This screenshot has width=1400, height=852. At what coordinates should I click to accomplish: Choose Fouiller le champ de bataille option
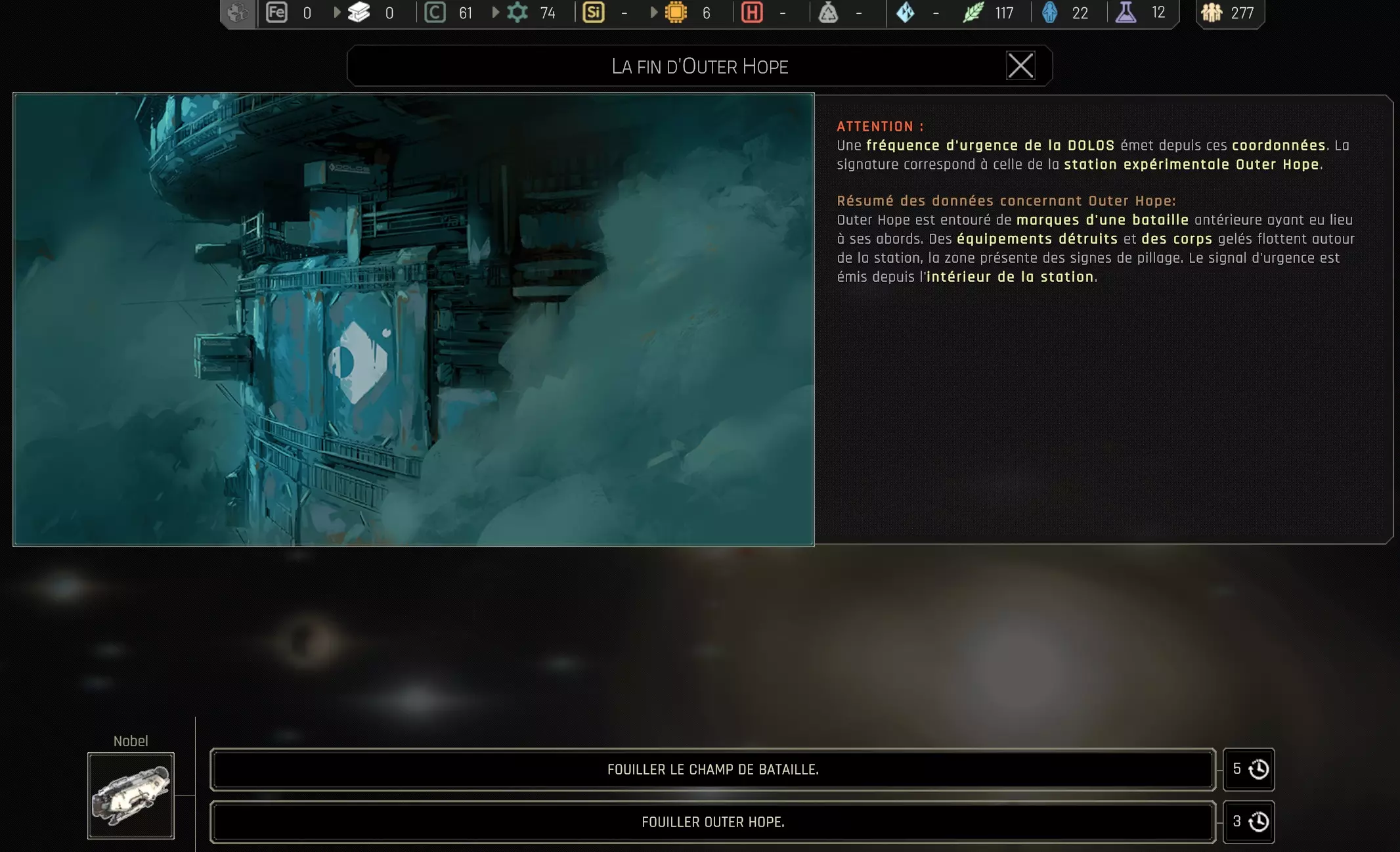(712, 769)
